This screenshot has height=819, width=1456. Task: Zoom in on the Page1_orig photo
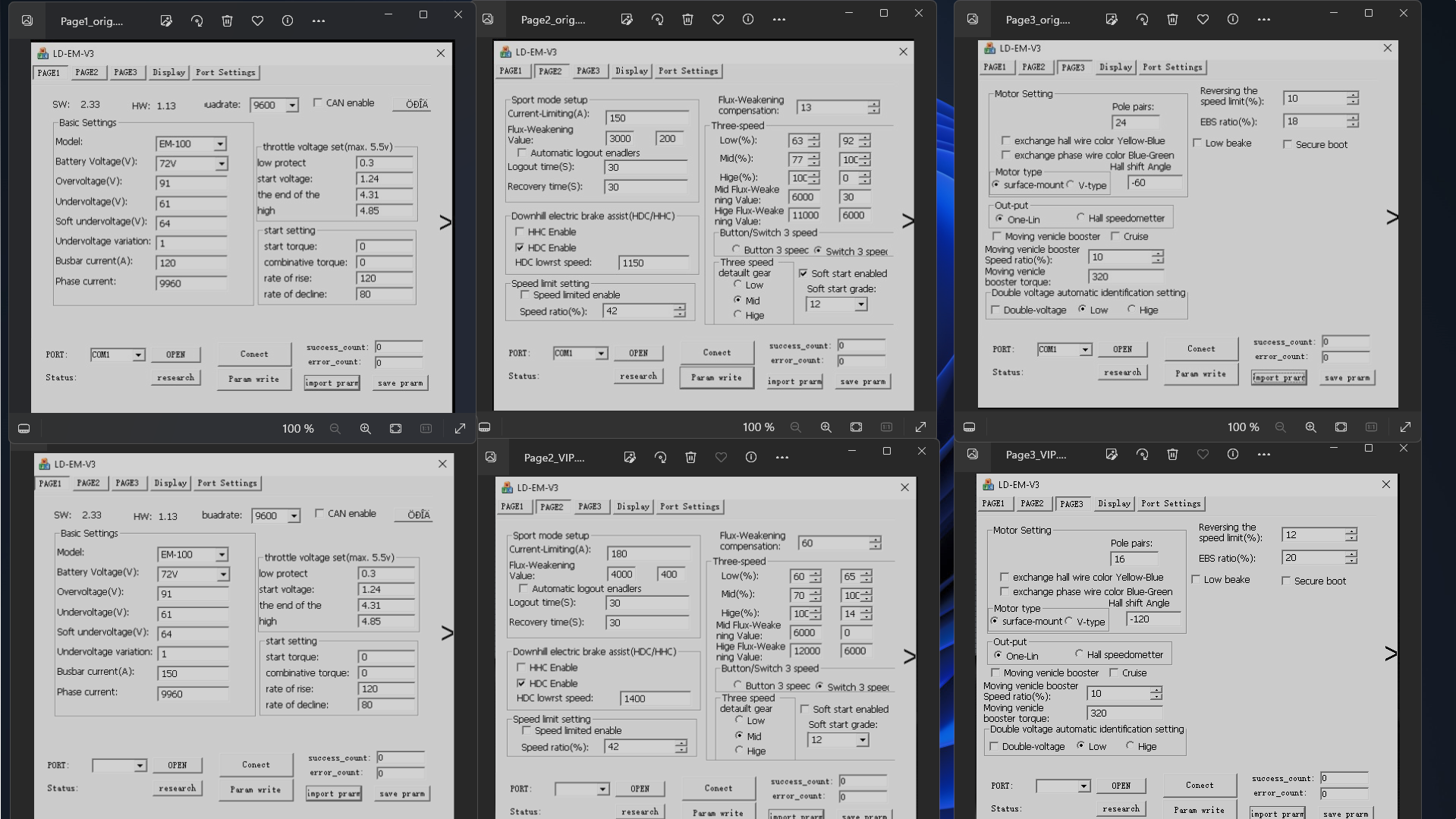(x=365, y=429)
